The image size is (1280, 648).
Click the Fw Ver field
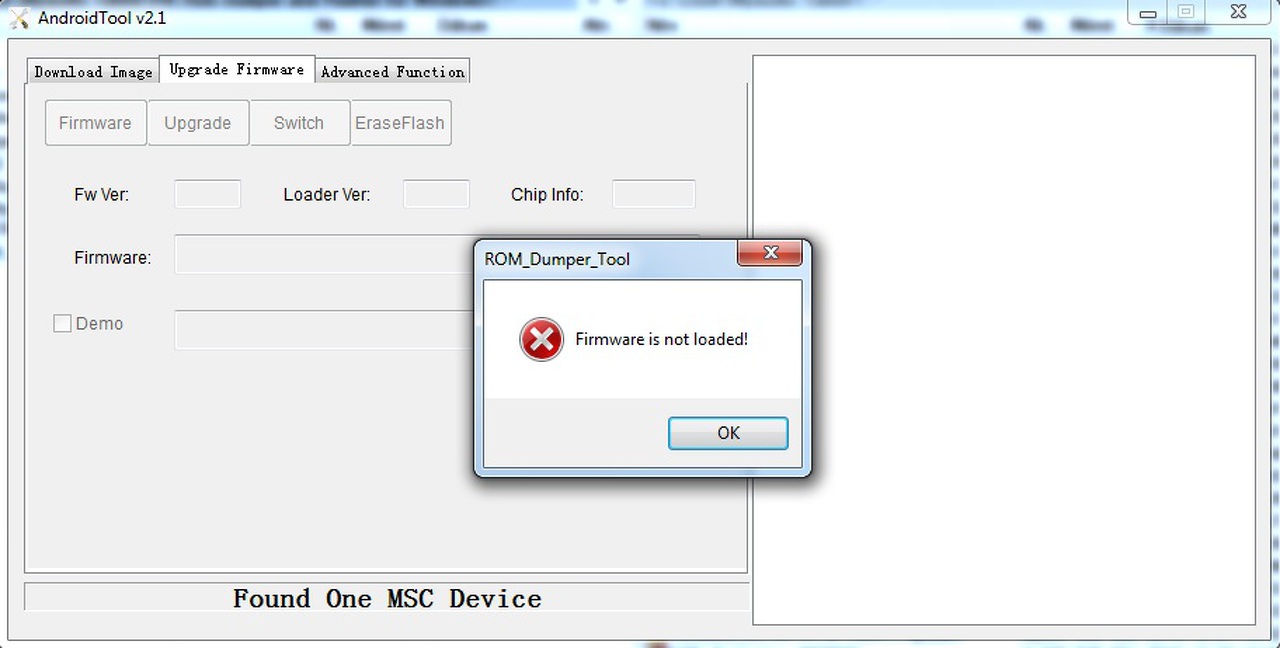(208, 194)
